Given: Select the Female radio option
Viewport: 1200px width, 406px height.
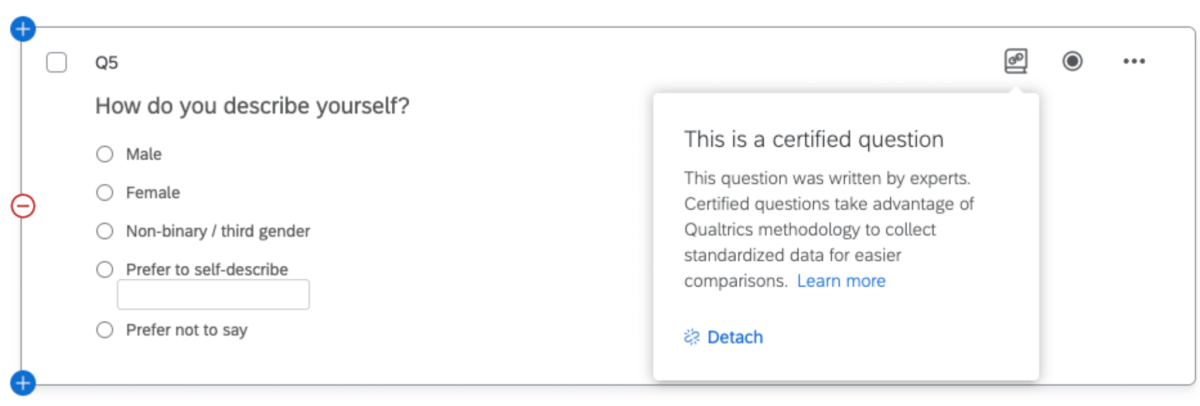Looking at the screenshot, I should click(105, 193).
